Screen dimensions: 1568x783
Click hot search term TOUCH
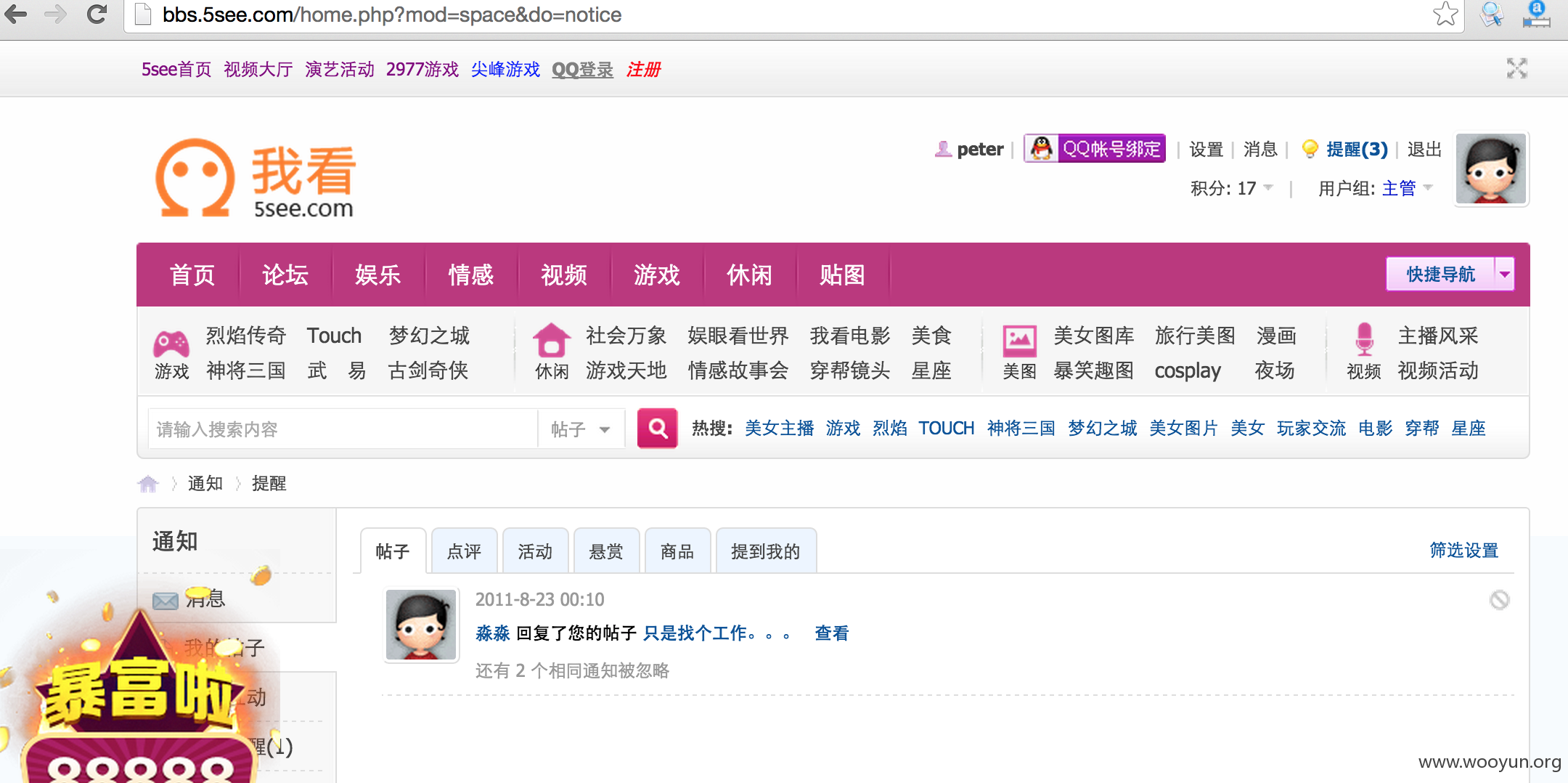pos(947,429)
